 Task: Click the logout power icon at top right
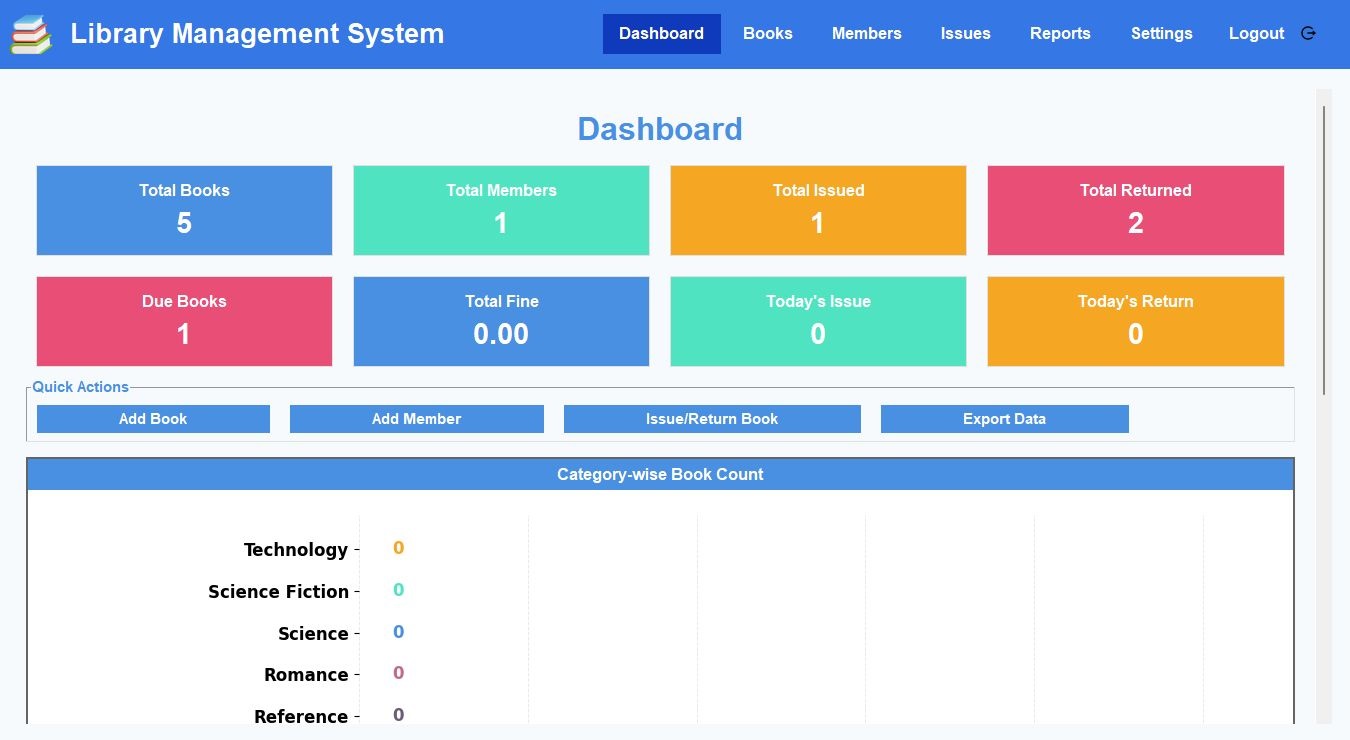pyautogui.click(x=1308, y=33)
